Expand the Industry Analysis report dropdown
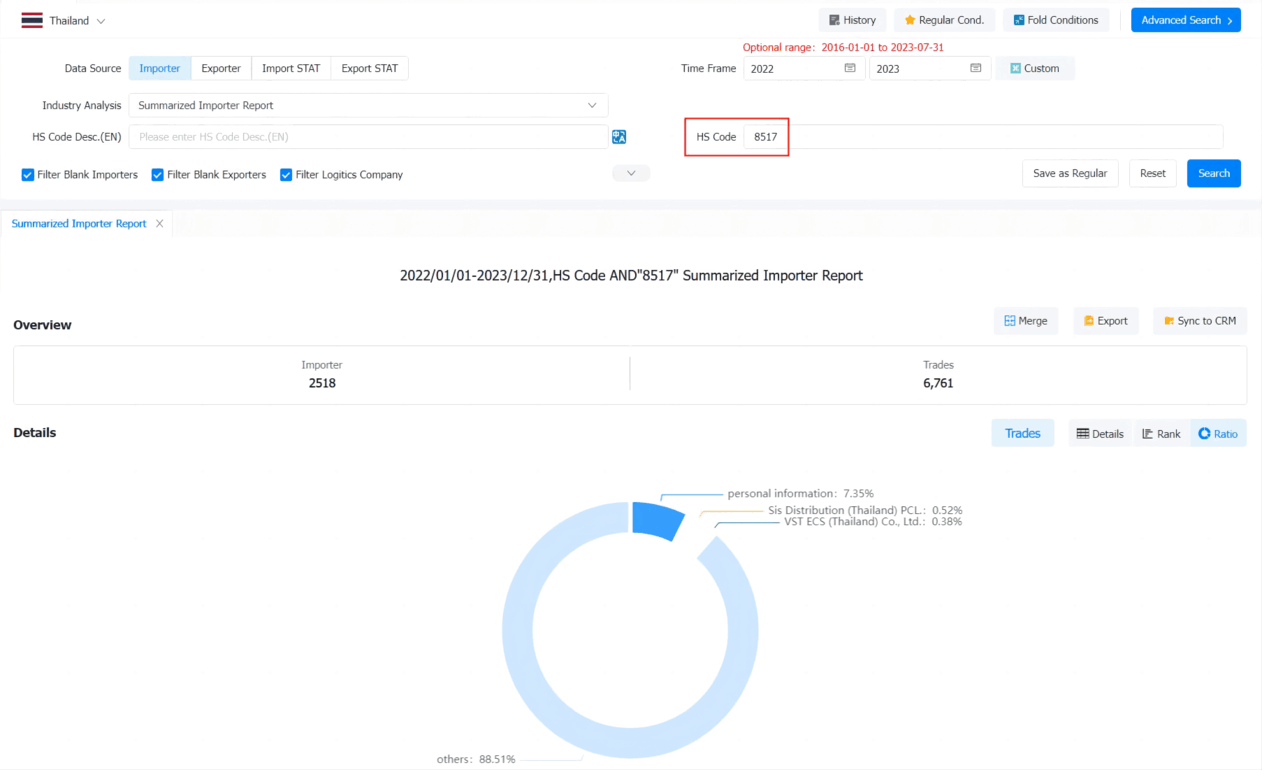This screenshot has width=1262, height=770. tap(368, 105)
